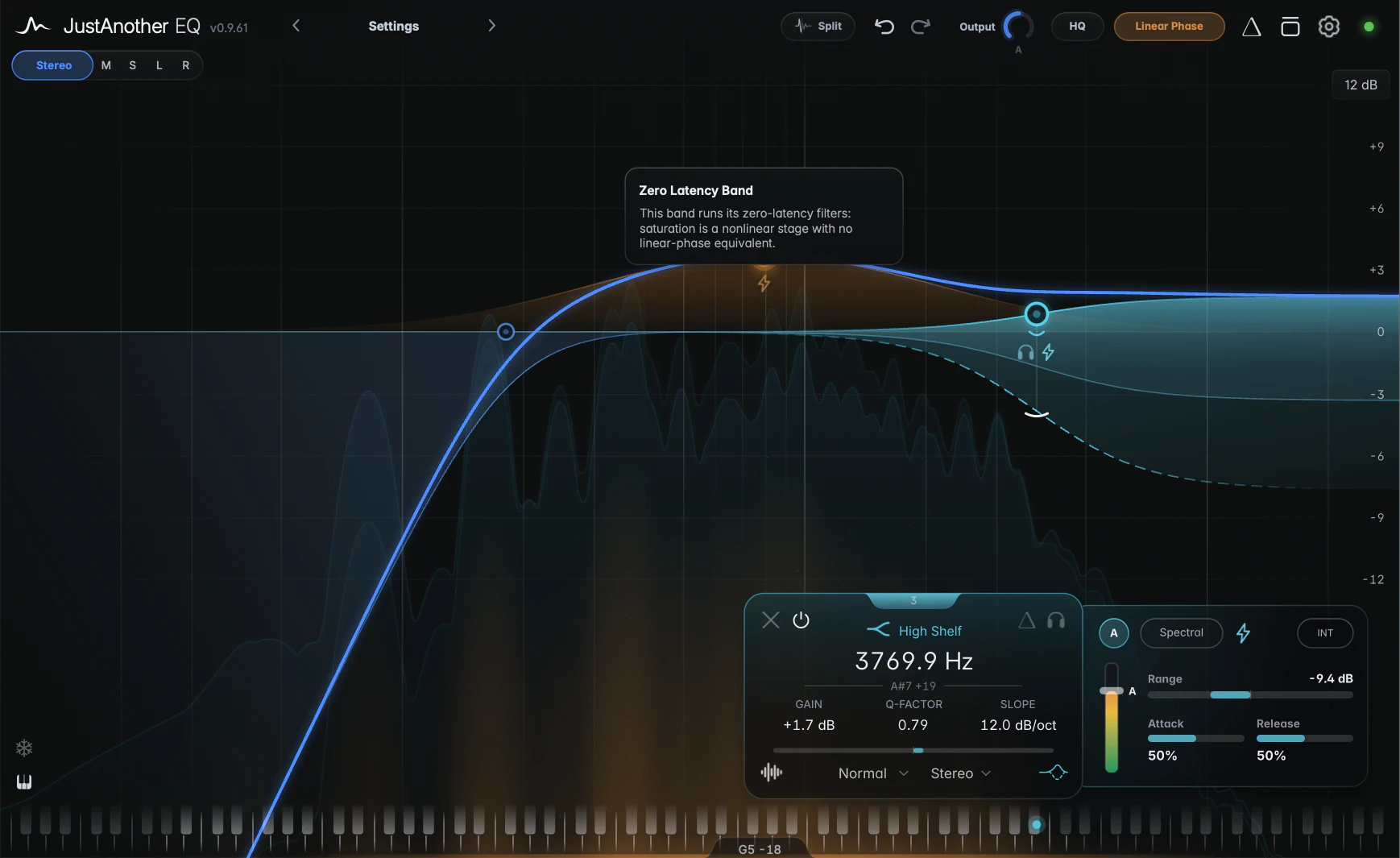Click the undo arrow icon
1400x858 pixels.
point(884,27)
